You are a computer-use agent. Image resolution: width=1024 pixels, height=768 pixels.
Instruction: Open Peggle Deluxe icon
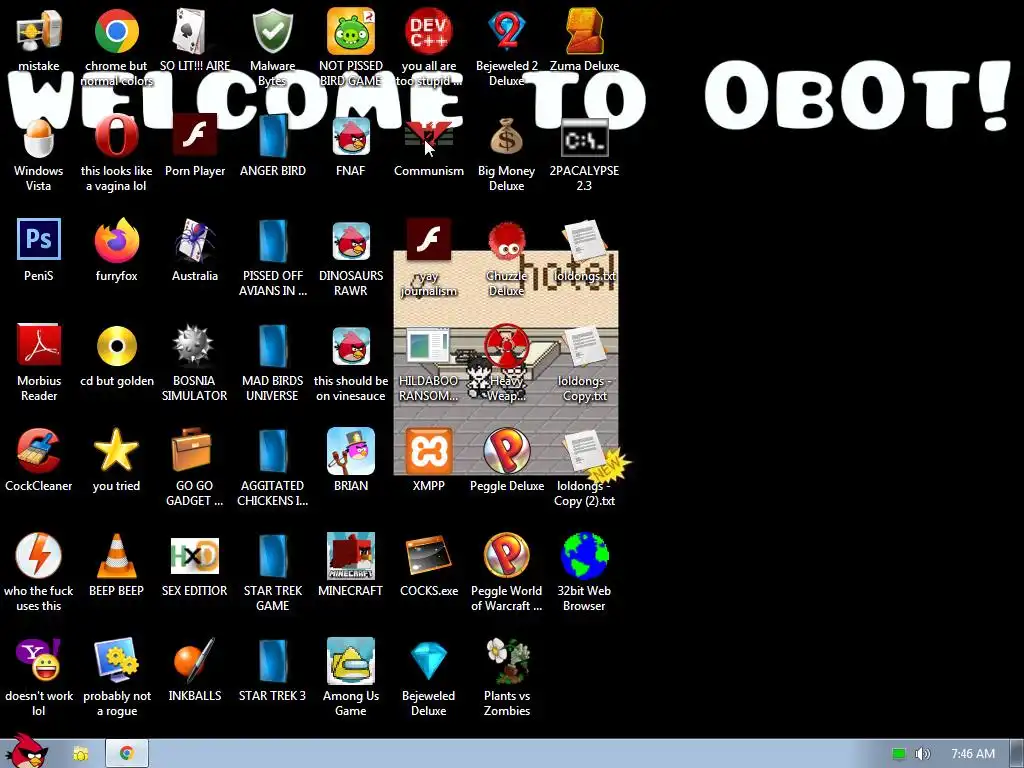tap(507, 451)
